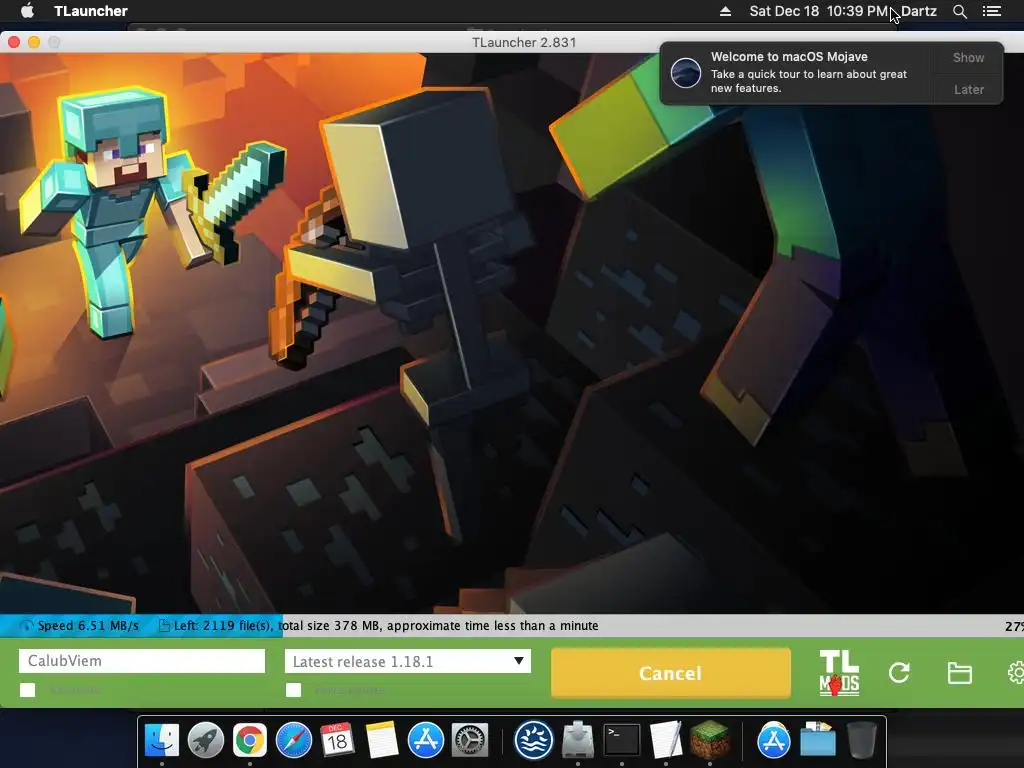Launch Safari from the Dock
Screen dimensions: 1024x768
tap(293, 741)
